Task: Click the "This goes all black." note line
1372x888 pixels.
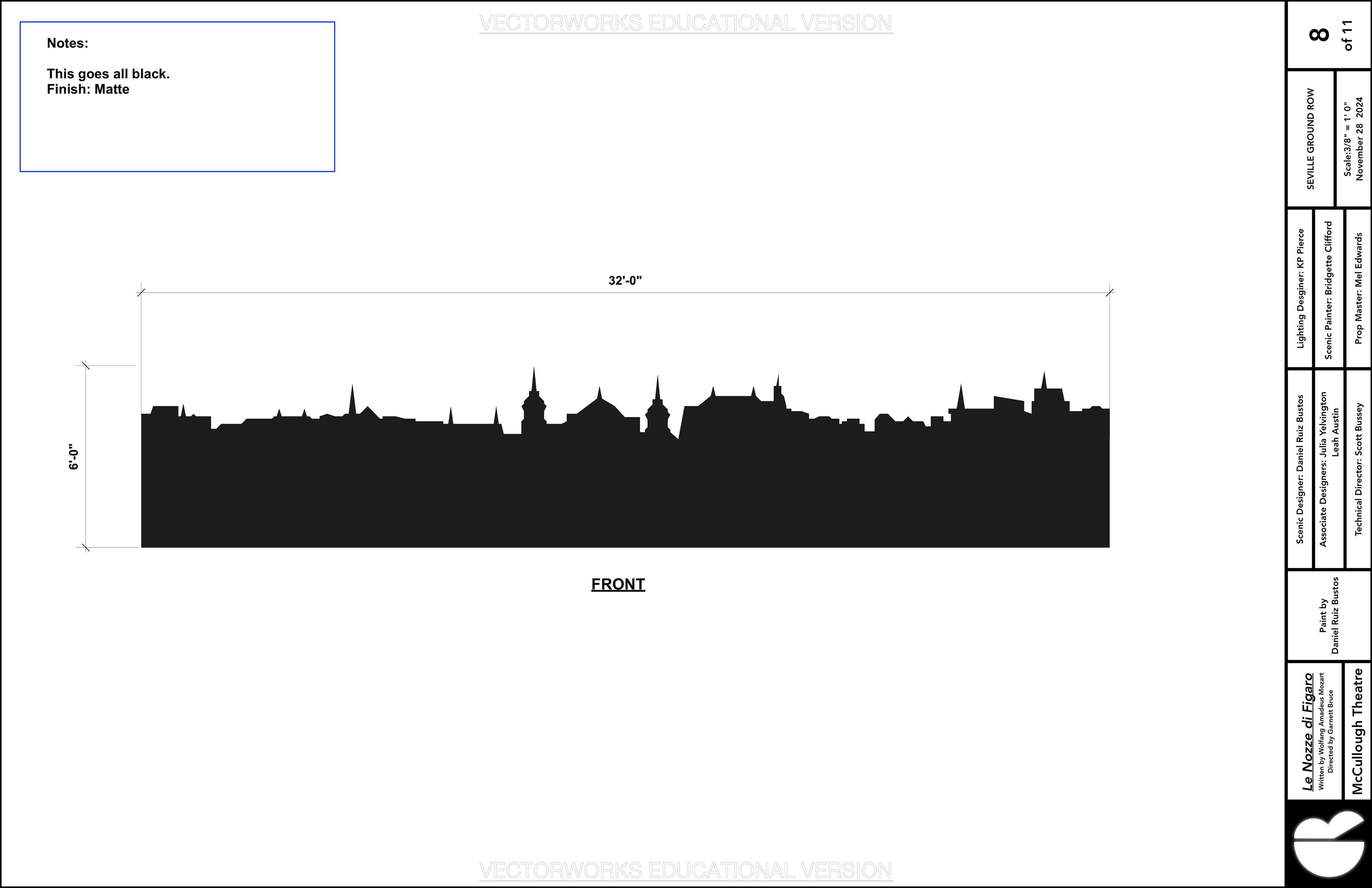Action: click(x=108, y=74)
